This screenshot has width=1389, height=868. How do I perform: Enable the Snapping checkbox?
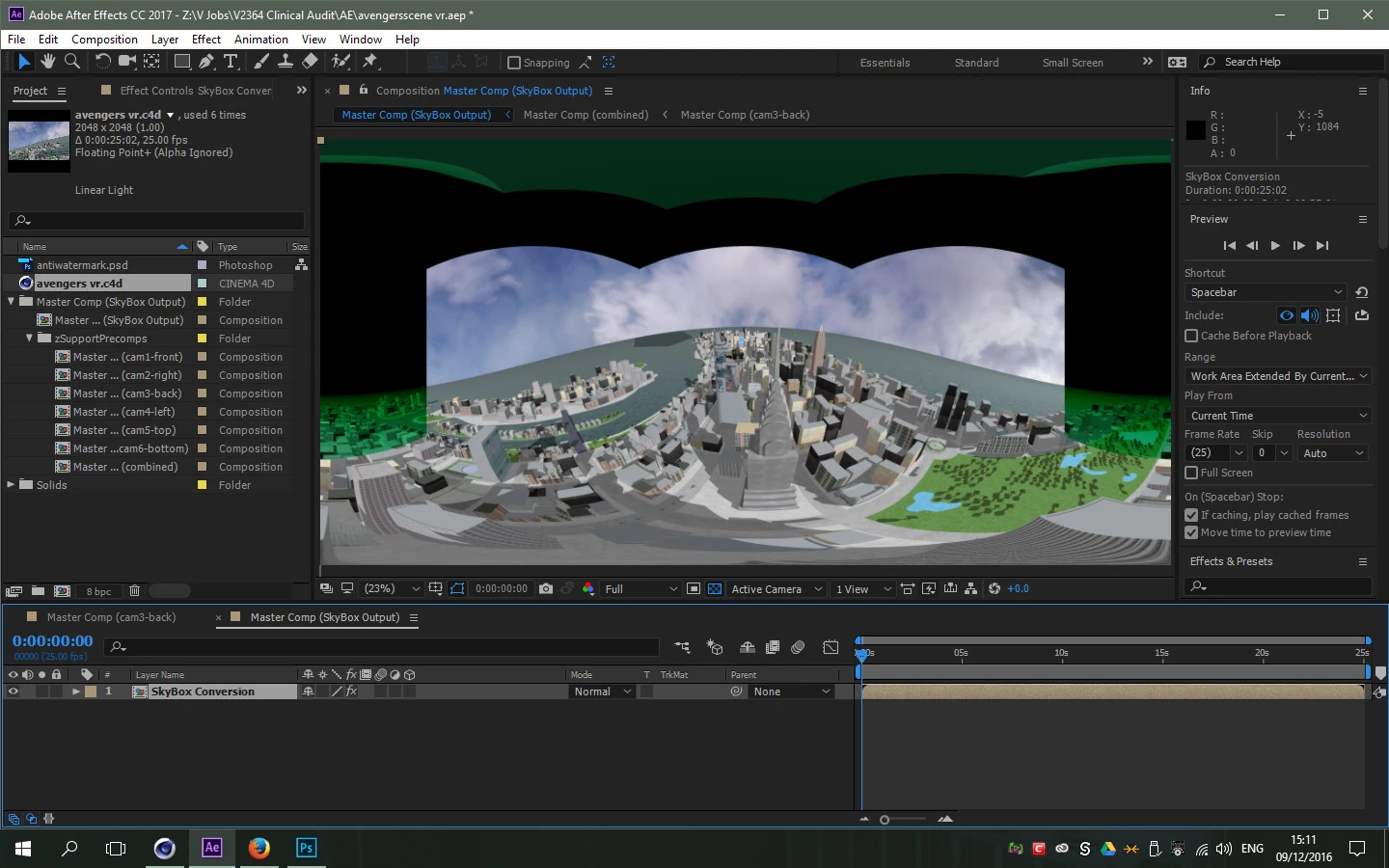pyautogui.click(x=514, y=63)
